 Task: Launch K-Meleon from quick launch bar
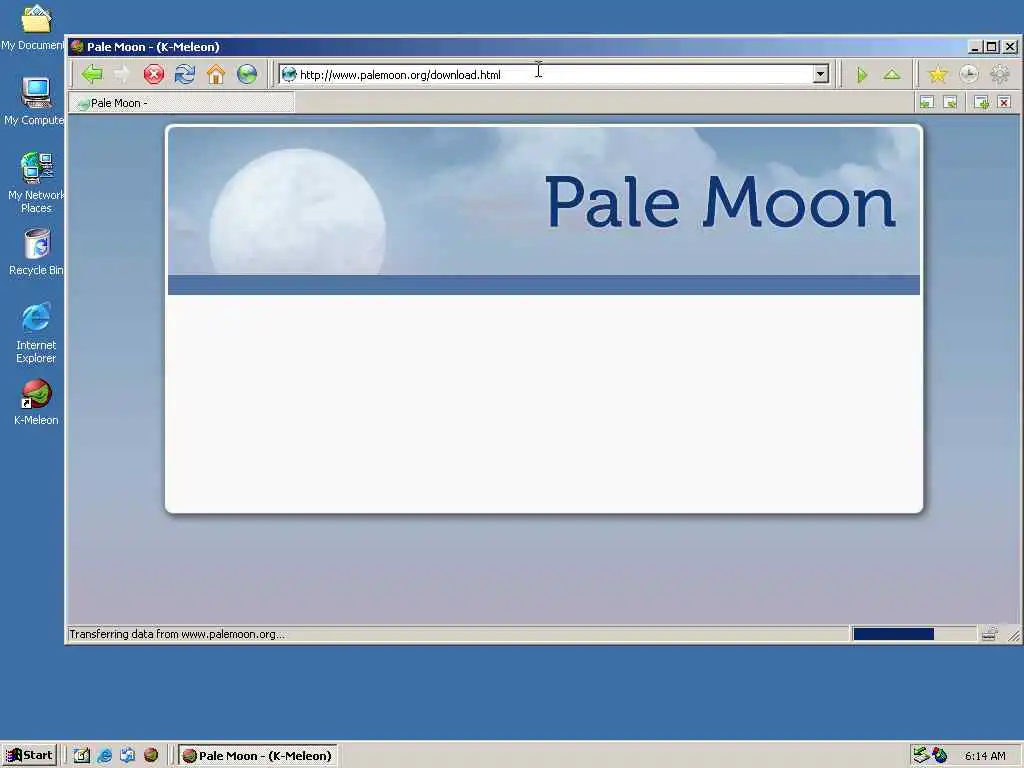coord(151,756)
